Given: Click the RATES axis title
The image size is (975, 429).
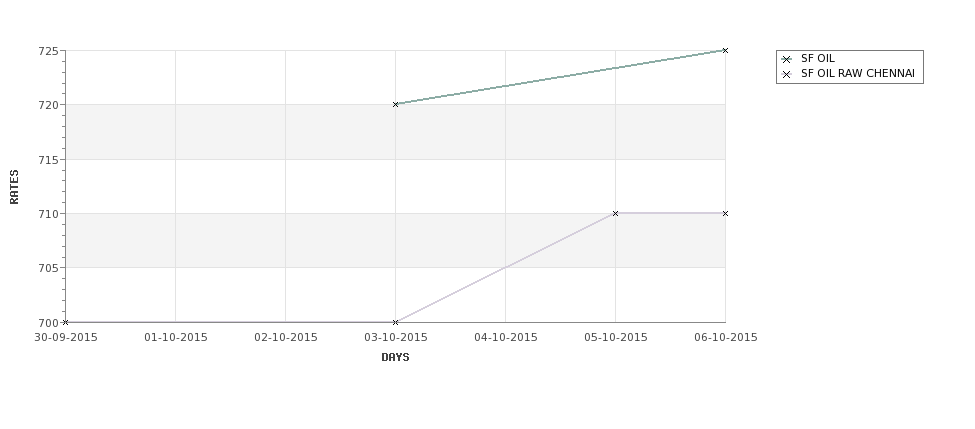Looking at the screenshot, I should [14, 187].
